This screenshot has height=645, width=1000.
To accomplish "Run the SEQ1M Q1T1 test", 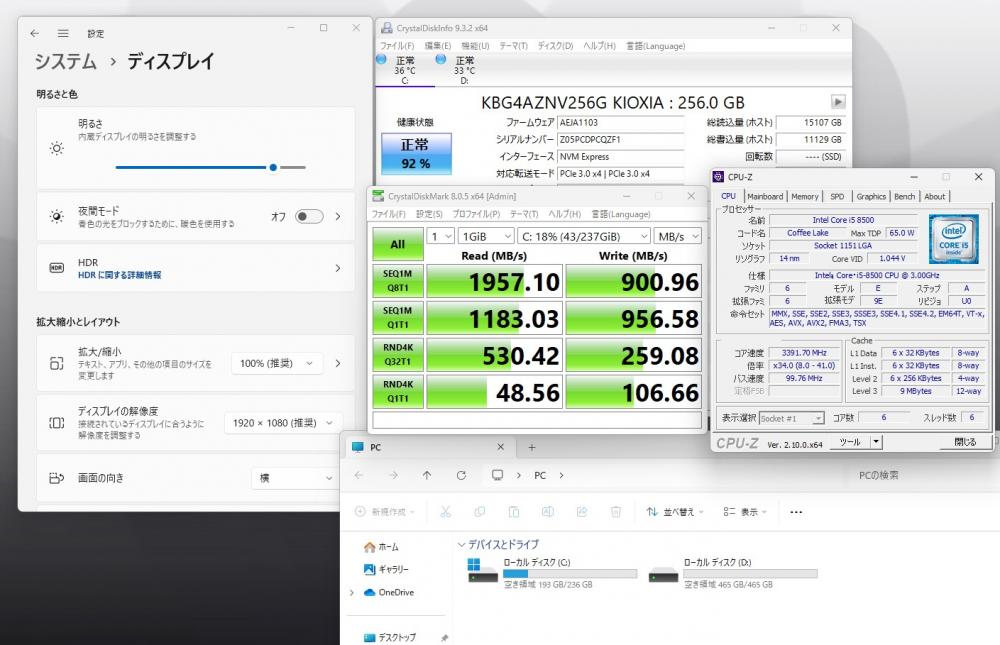I will point(397,318).
